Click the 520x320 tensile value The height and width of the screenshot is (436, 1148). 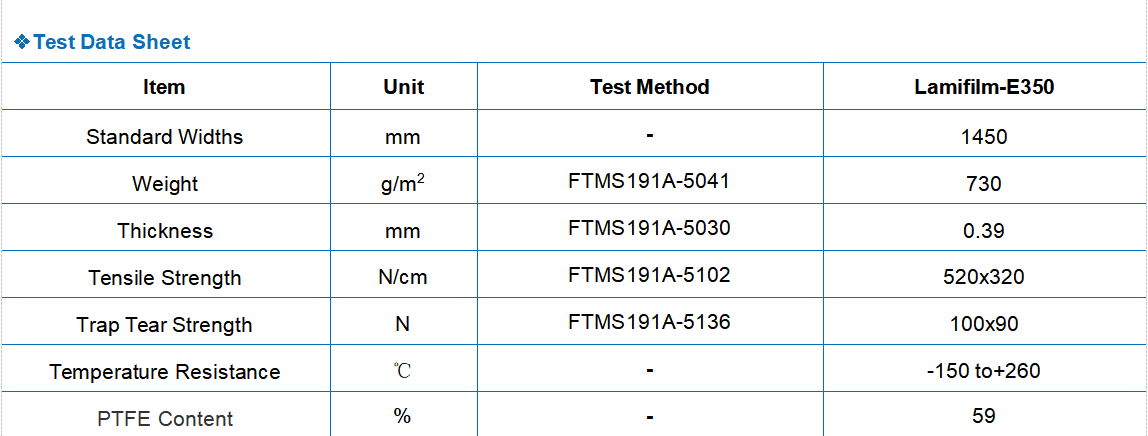(984, 277)
